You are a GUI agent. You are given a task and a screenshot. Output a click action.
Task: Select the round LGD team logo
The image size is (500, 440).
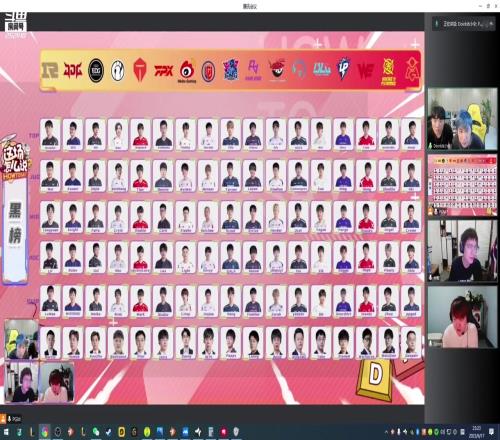coord(209,71)
